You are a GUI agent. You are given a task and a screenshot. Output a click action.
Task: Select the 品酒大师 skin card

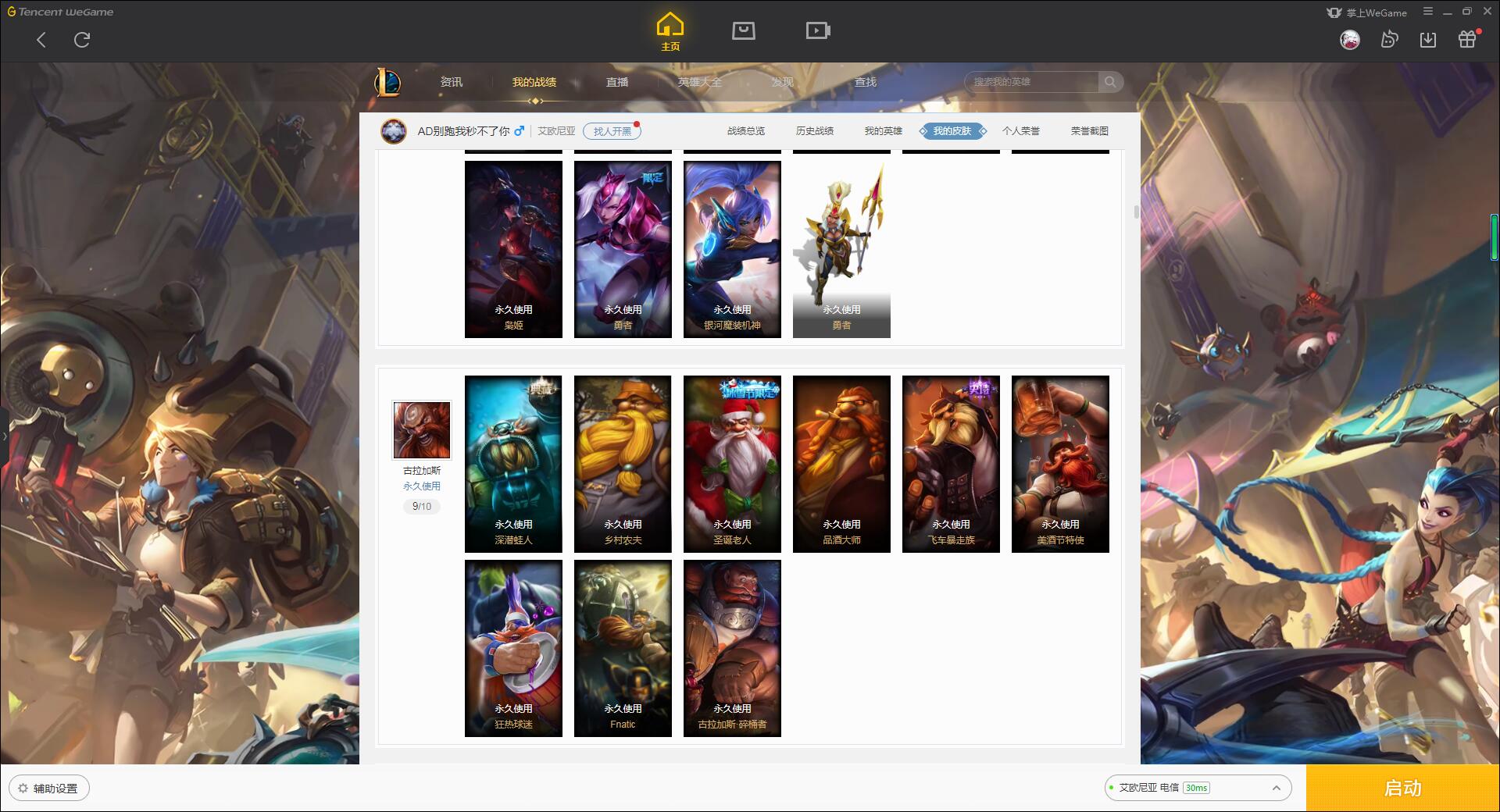(x=841, y=464)
